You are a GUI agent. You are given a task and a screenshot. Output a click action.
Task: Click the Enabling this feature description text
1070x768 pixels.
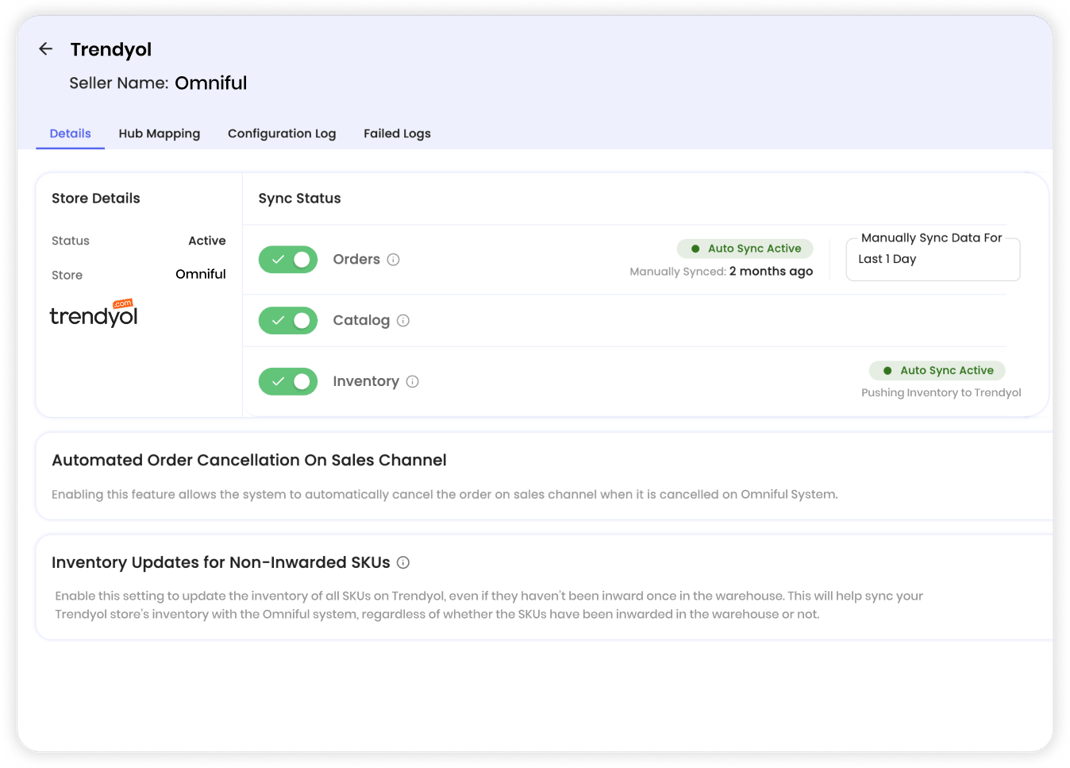pos(445,494)
